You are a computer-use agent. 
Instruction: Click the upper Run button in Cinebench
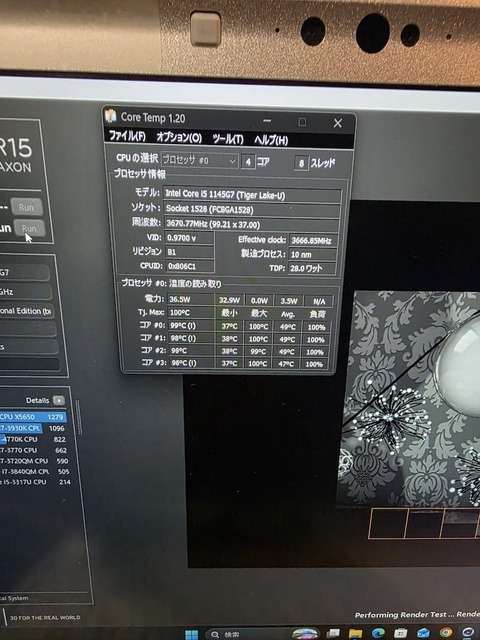[x=27, y=207]
